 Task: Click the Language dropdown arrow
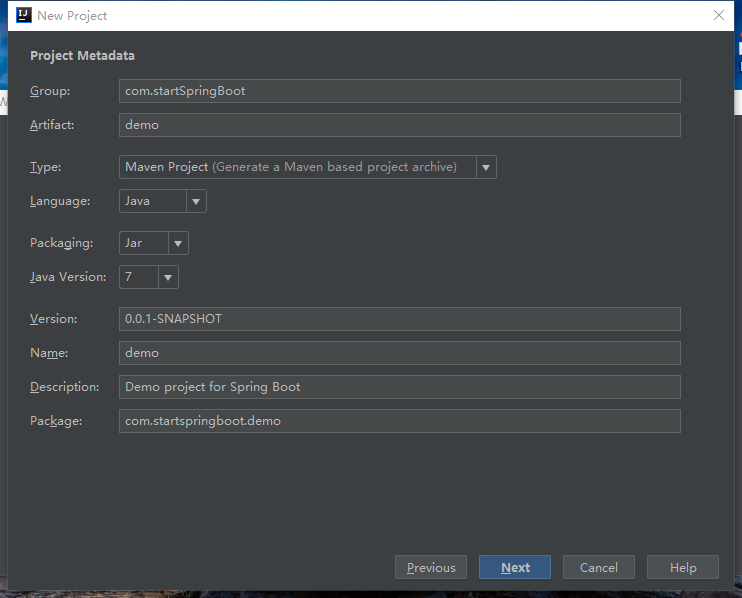(x=196, y=201)
